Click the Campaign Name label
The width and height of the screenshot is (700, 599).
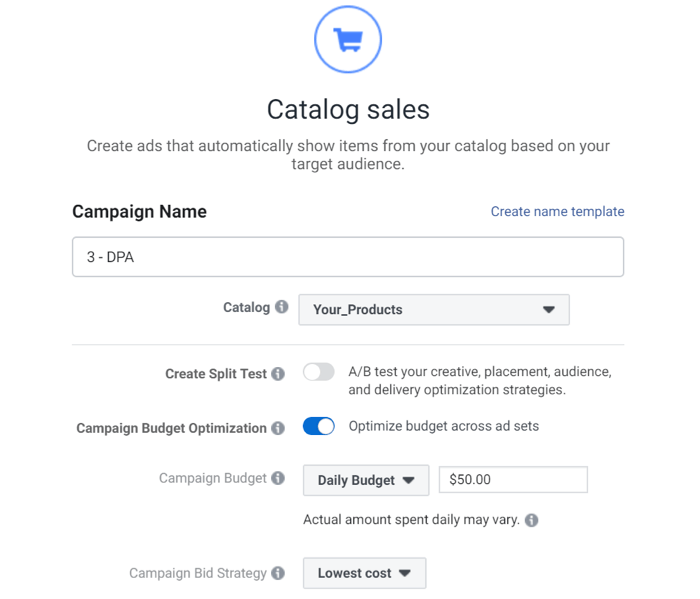click(139, 212)
